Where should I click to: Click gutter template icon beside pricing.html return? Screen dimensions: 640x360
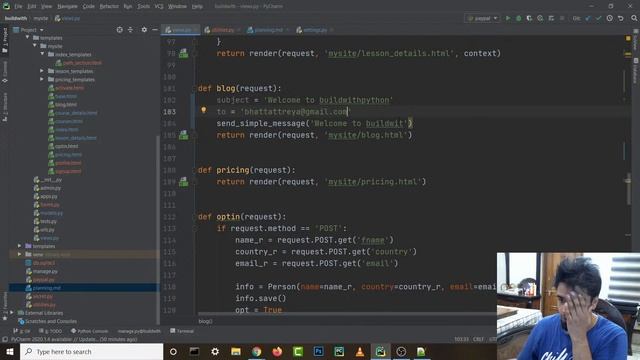pyautogui.click(x=184, y=182)
